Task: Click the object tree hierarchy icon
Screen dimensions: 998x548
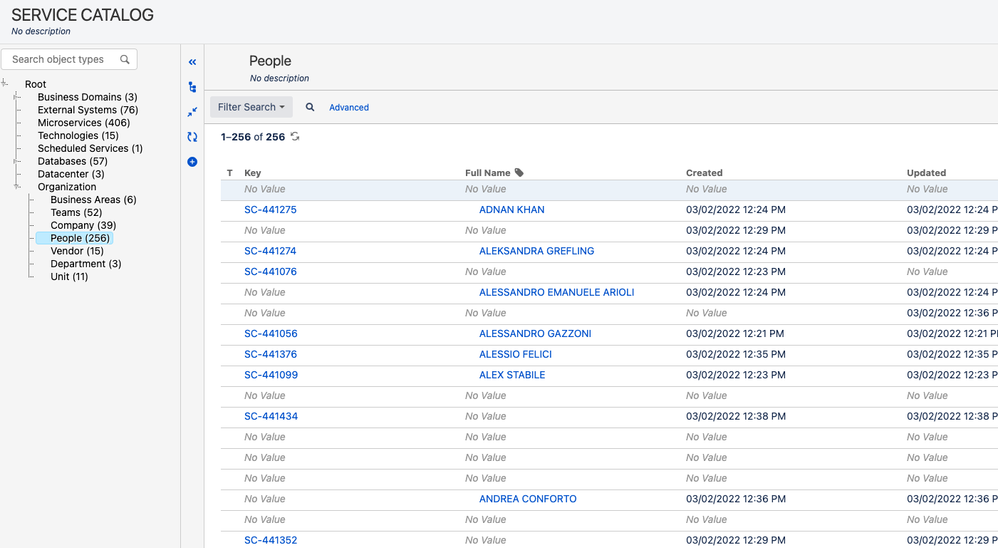Action: [x=192, y=87]
